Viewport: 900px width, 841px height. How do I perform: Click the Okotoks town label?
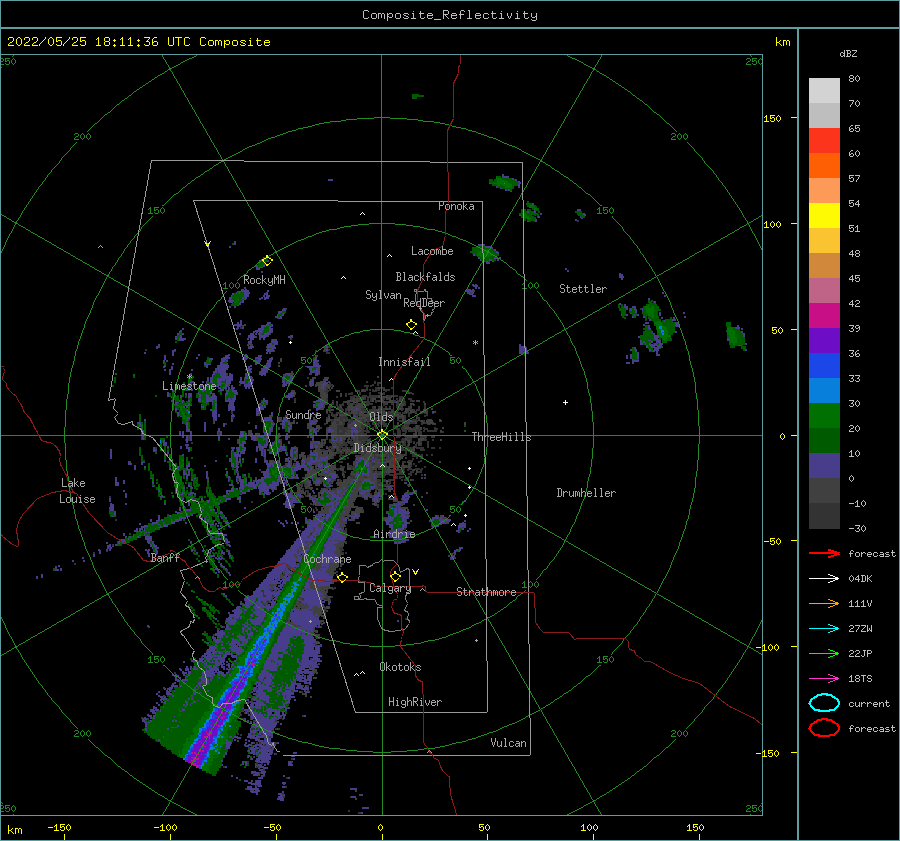pos(400,667)
